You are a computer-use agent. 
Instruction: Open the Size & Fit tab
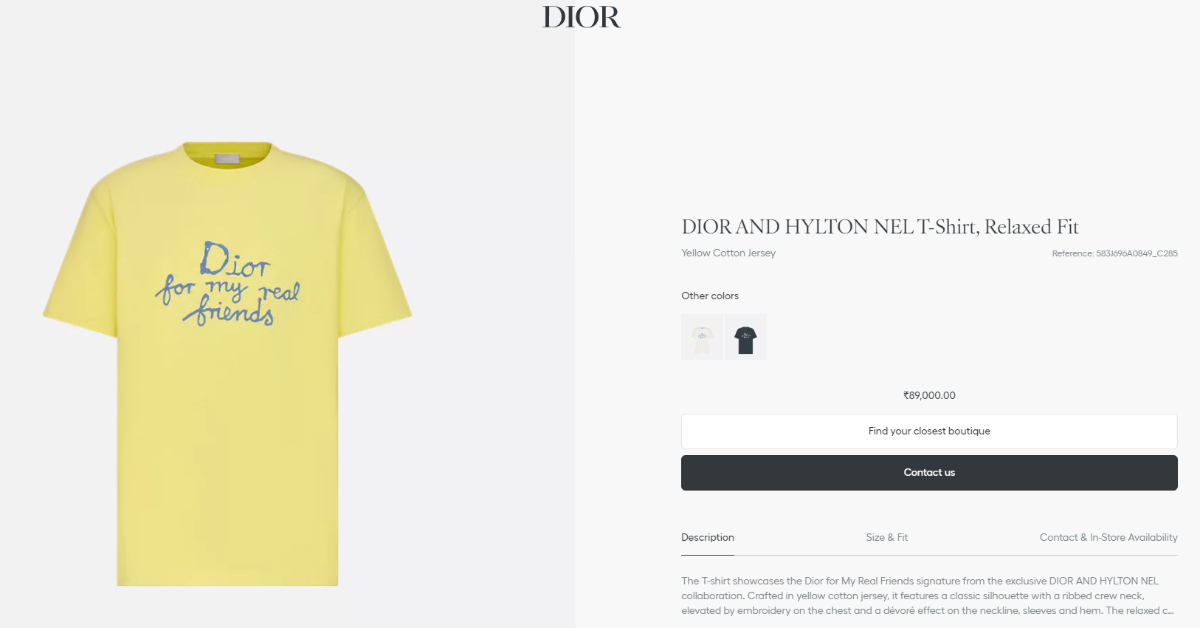click(x=887, y=538)
